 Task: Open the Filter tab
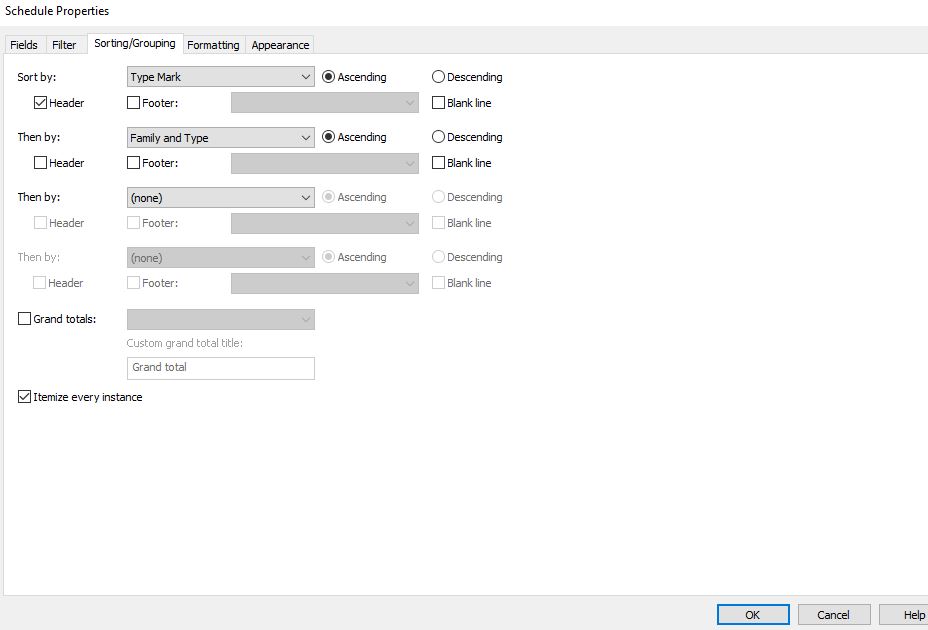(64, 45)
